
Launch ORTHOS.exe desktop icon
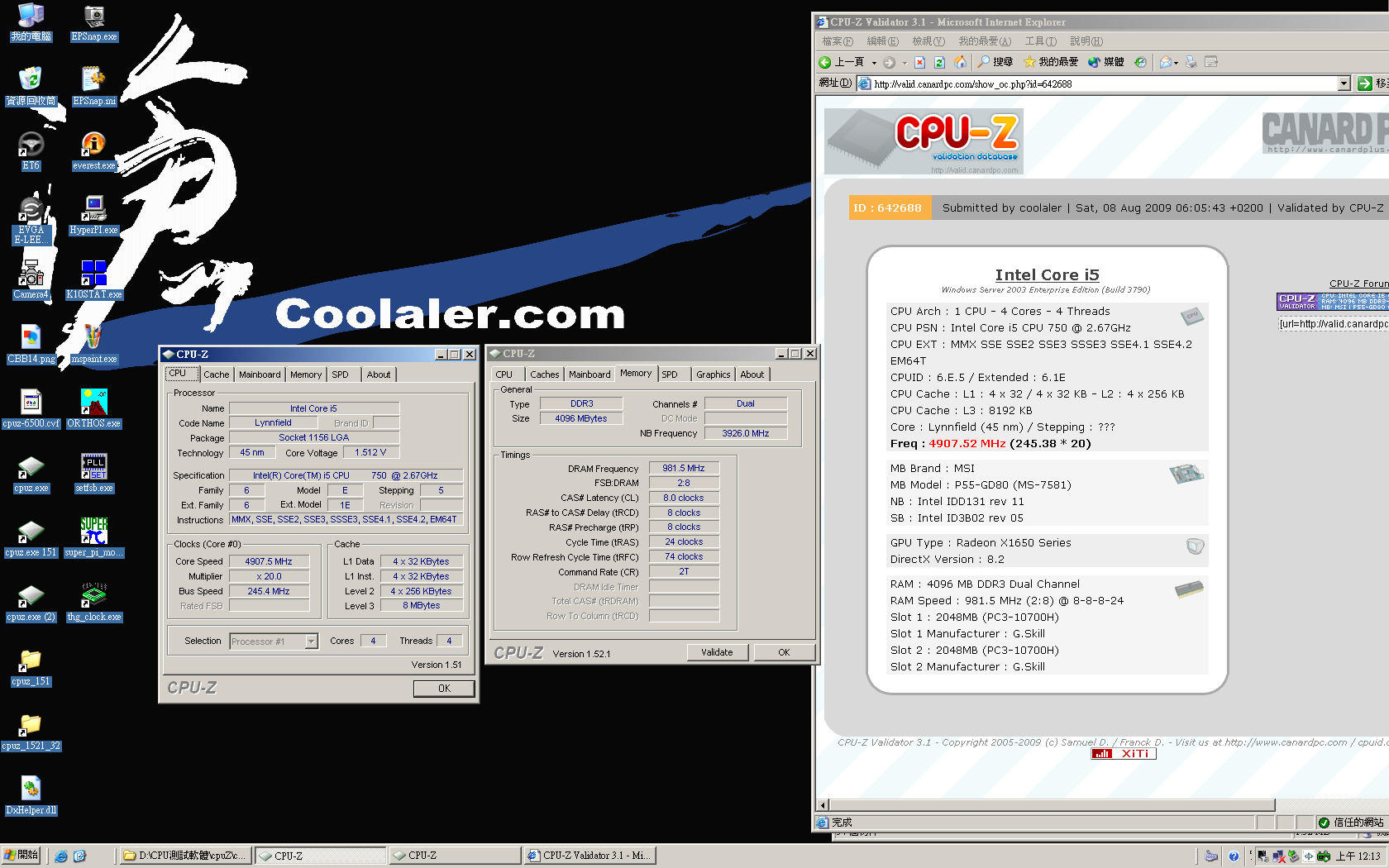click(94, 410)
